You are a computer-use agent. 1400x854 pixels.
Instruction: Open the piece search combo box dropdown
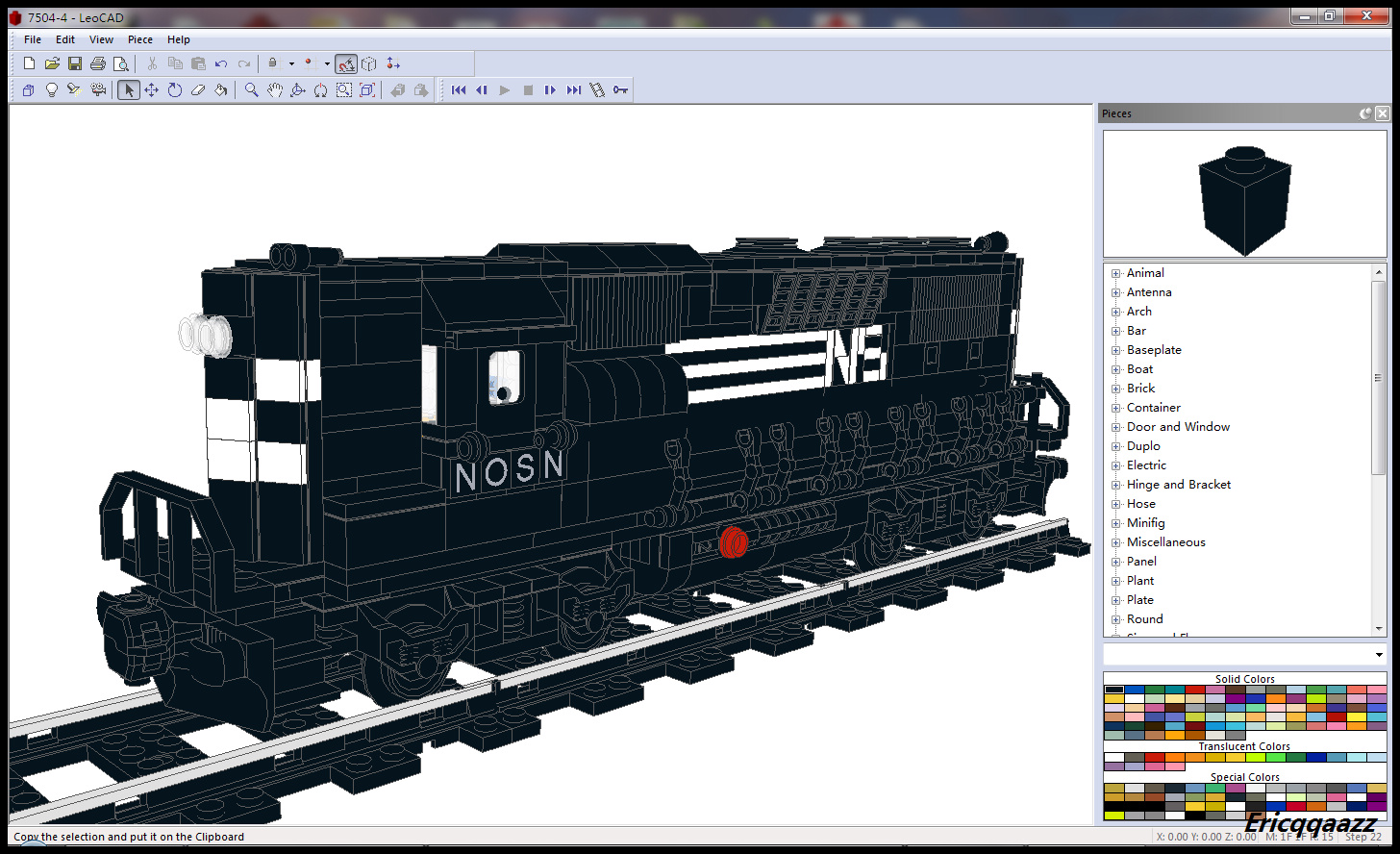pos(1377,653)
